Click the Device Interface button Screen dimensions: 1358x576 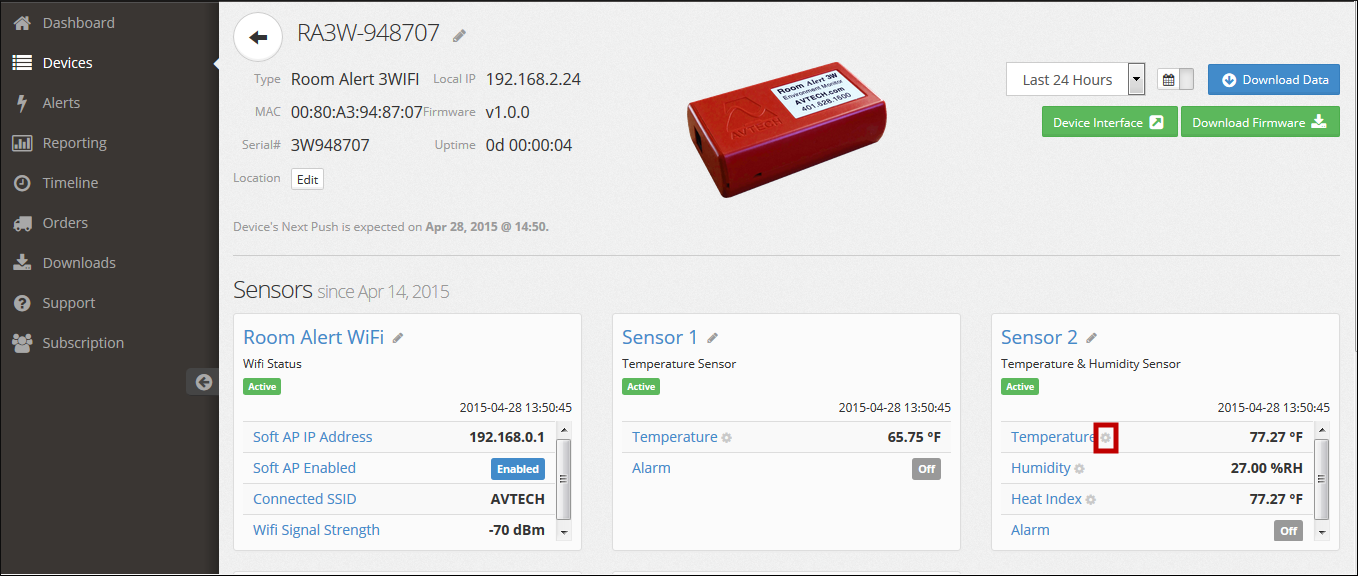1109,123
